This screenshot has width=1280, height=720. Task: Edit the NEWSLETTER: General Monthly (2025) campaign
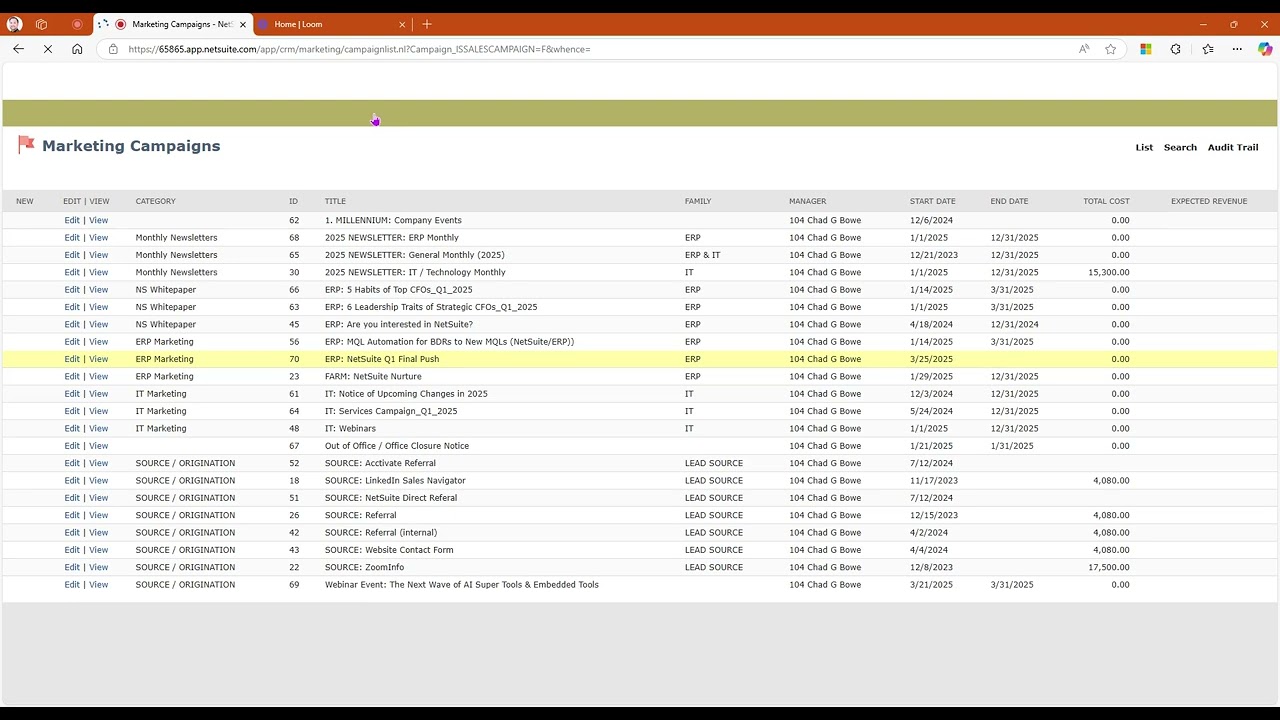[72, 255]
